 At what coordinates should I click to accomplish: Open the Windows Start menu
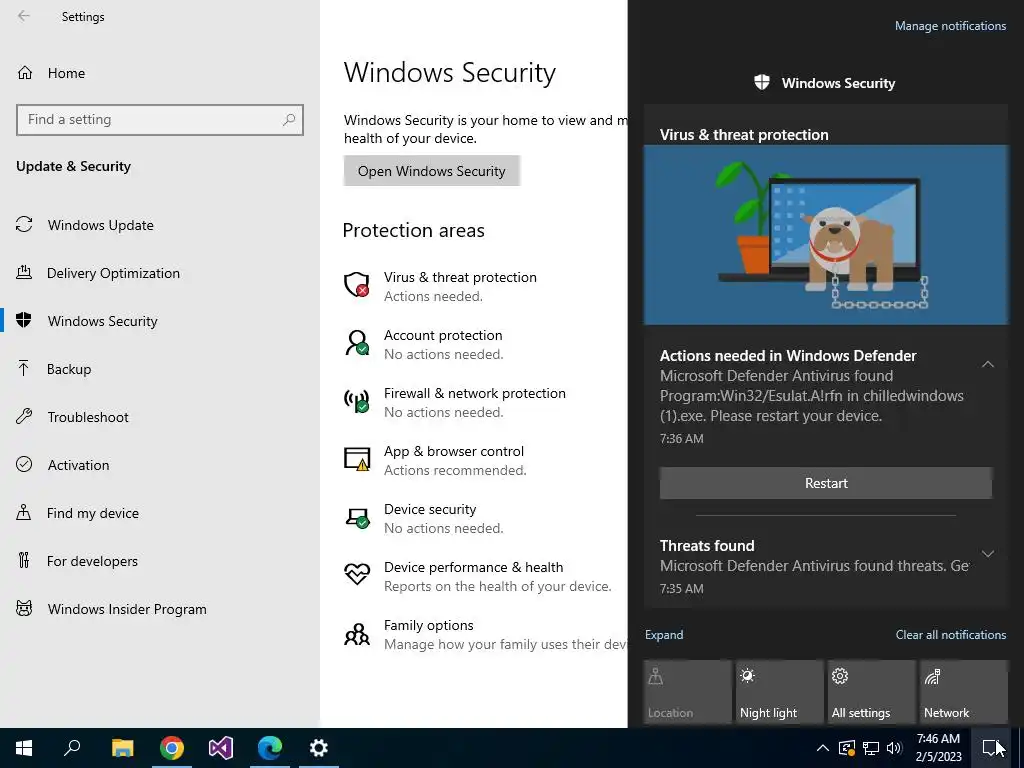(x=24, y=748)
